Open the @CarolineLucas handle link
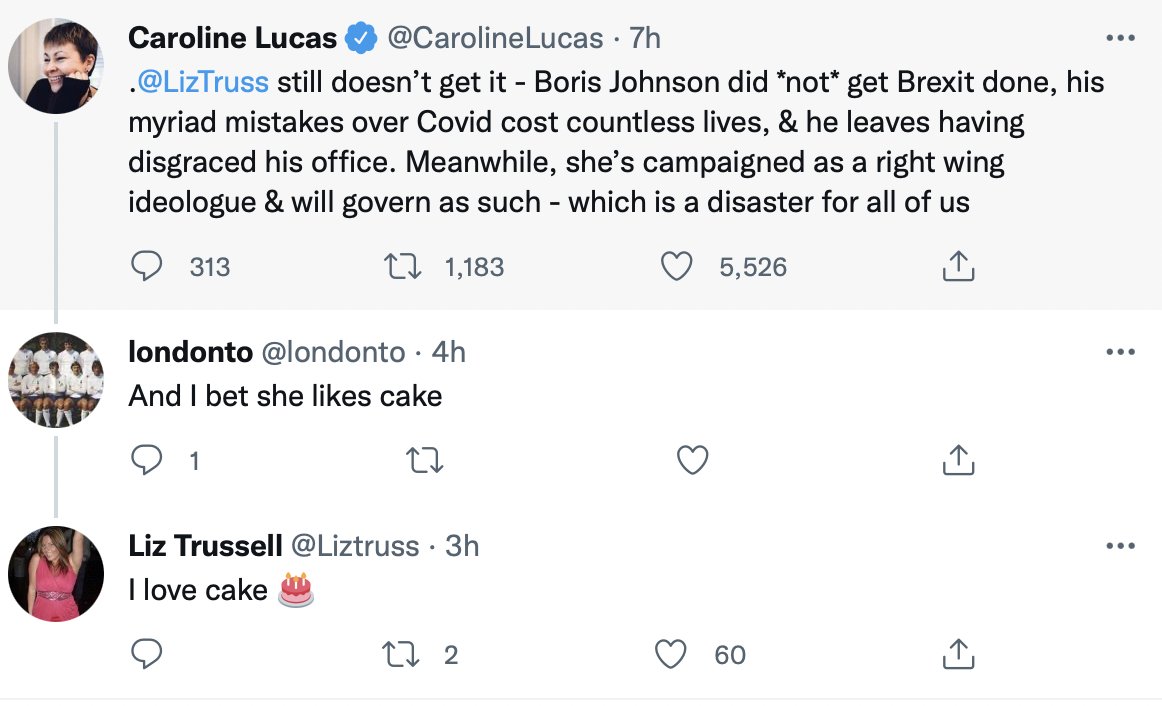The width and height of the screenshot is (1162, 706). (495, 39)
